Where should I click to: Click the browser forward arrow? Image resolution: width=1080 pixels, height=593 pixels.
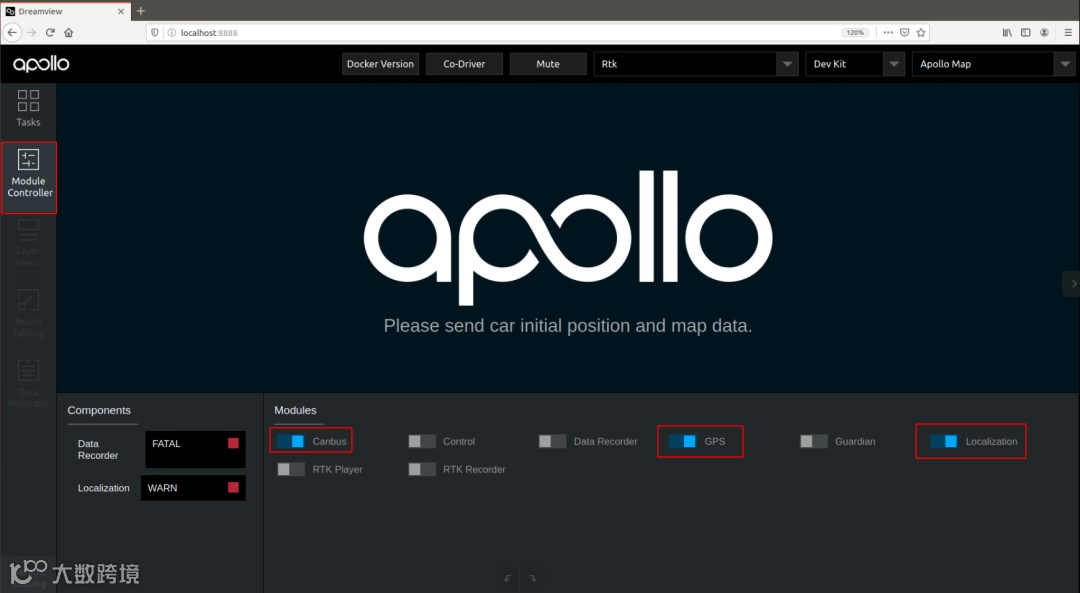point(32,32)
